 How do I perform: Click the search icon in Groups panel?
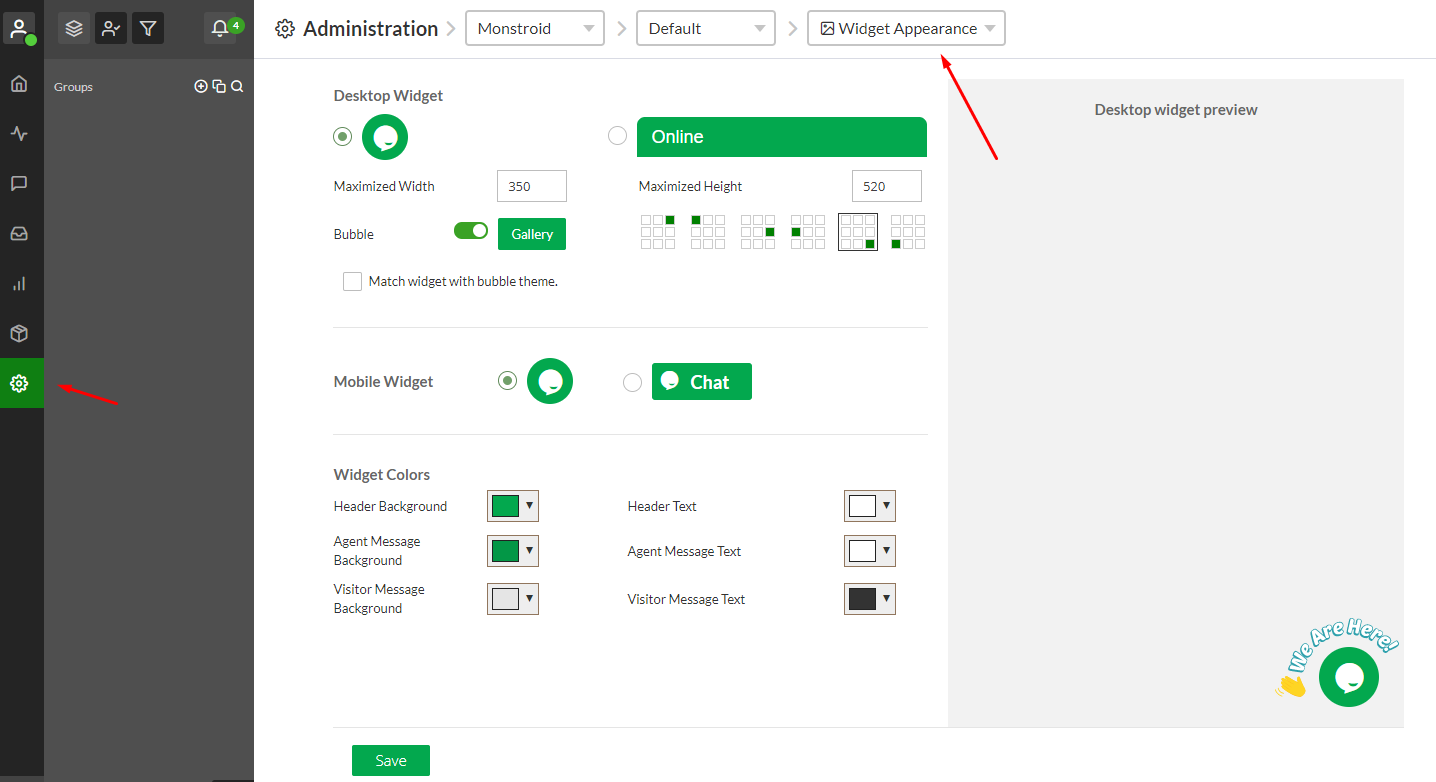tap(237, 87)
